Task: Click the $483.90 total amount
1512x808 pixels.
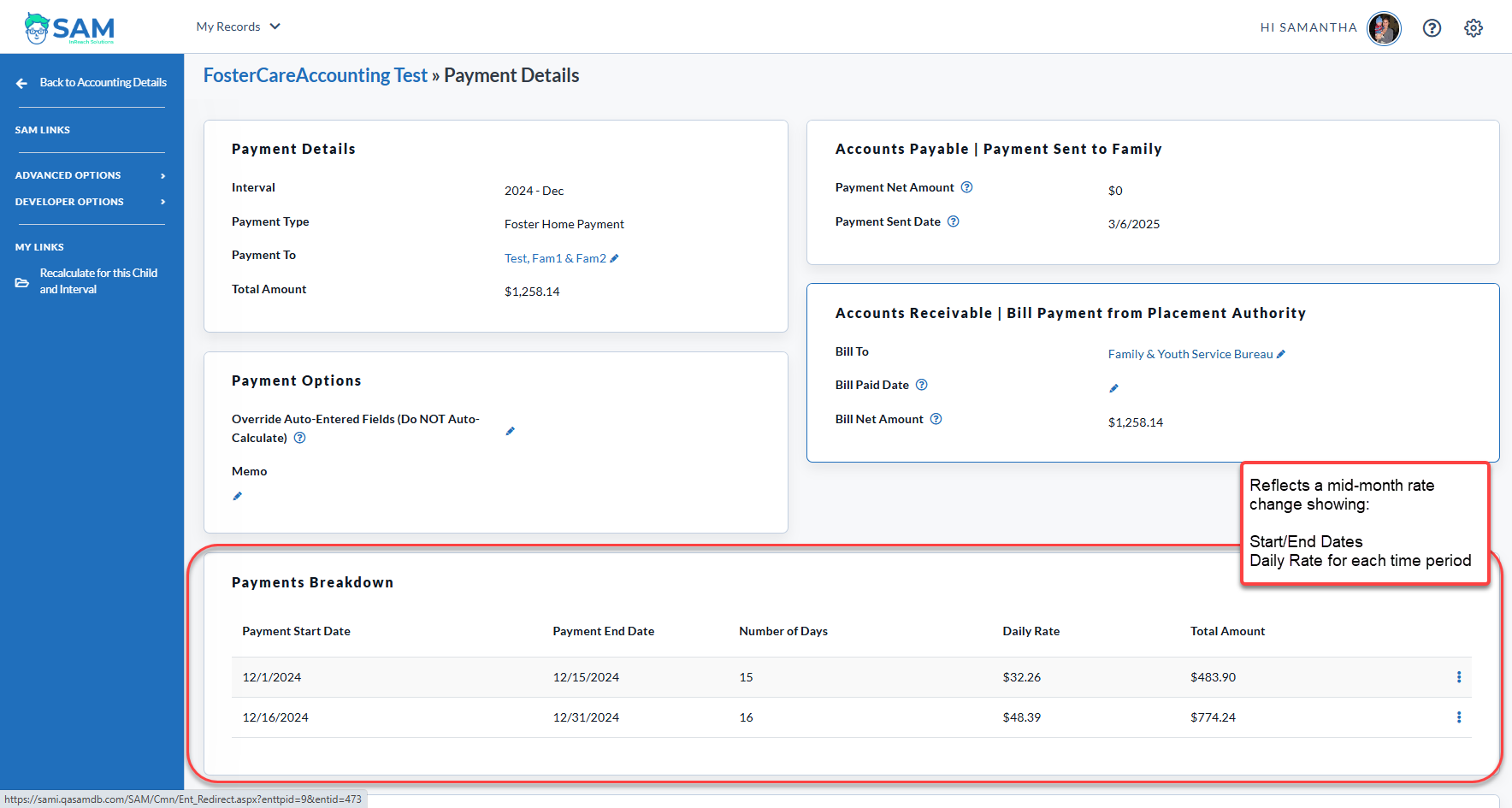Action: (x=1213, y=677)
